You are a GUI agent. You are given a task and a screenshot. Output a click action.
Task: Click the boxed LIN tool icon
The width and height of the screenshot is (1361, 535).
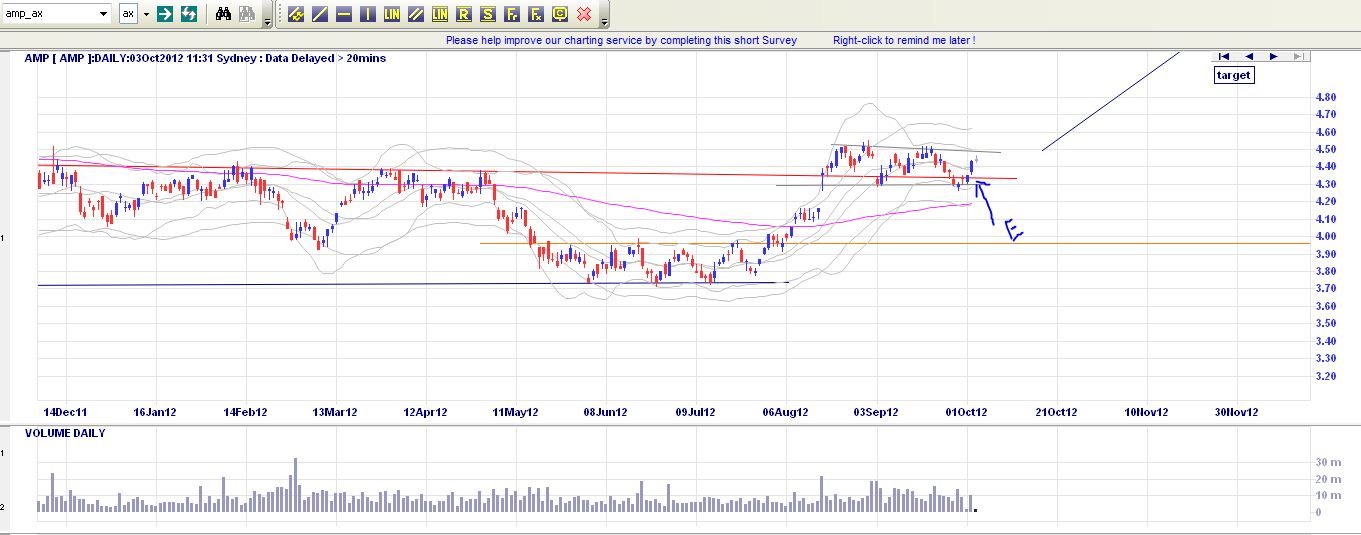click(x=440, y=14)
